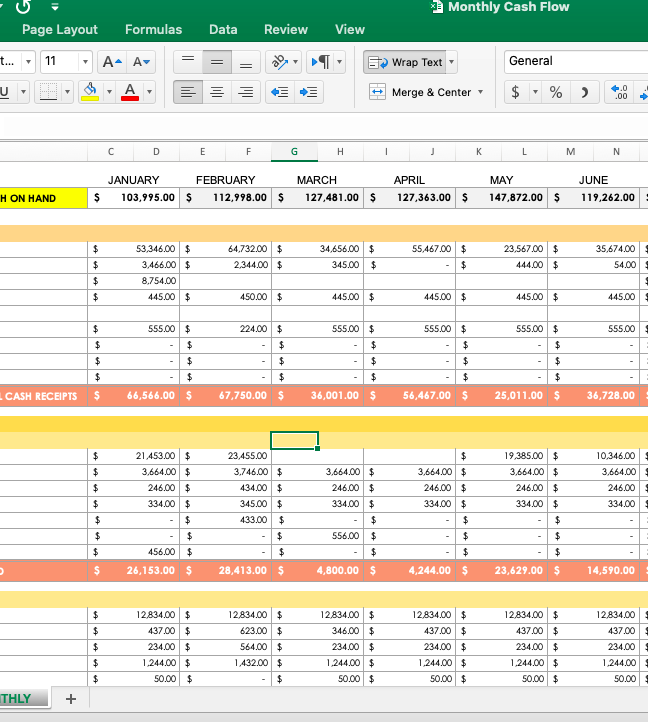Center text horizontally in the cell
Image resolution: width=648 pixels, height=722 pixels.
tap(216, 92)
